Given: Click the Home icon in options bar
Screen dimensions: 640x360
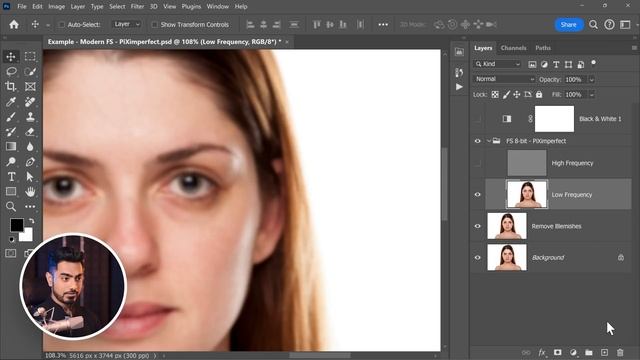Looking at the screenshot, I should [14, 24].
